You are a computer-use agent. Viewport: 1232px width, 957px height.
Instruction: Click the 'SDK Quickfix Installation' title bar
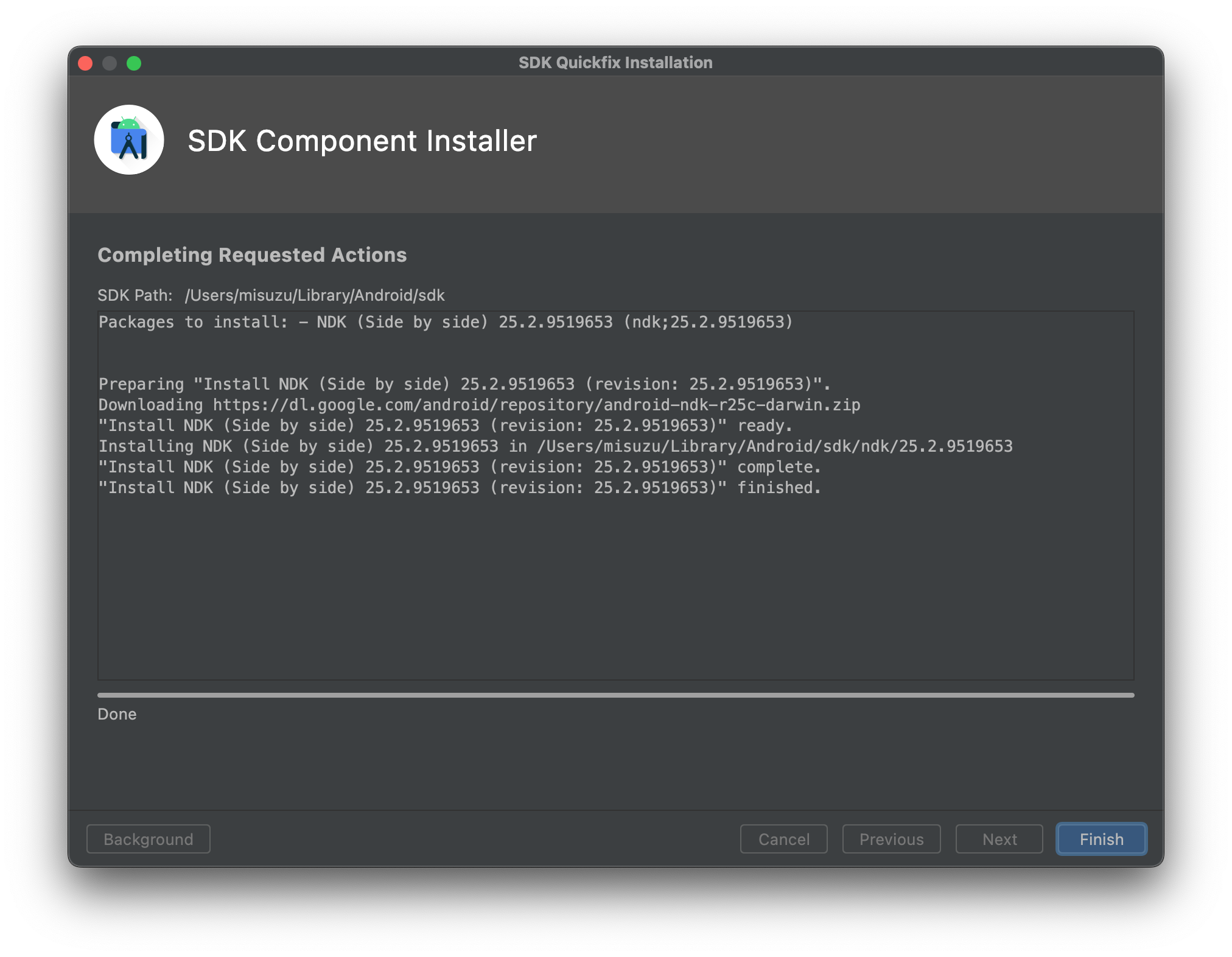pos(615,63)
